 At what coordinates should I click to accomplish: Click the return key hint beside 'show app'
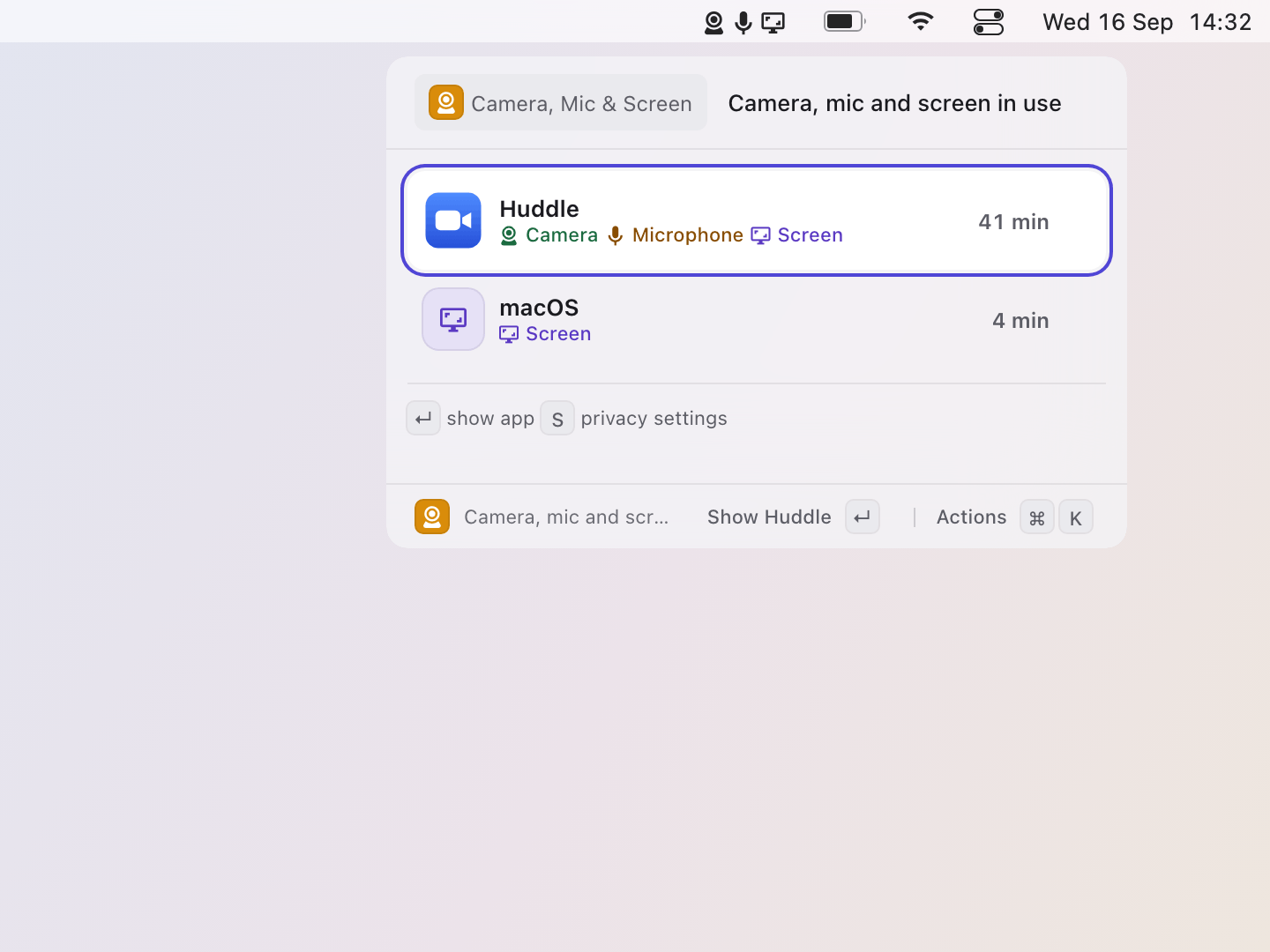click(x=423, y=419)
